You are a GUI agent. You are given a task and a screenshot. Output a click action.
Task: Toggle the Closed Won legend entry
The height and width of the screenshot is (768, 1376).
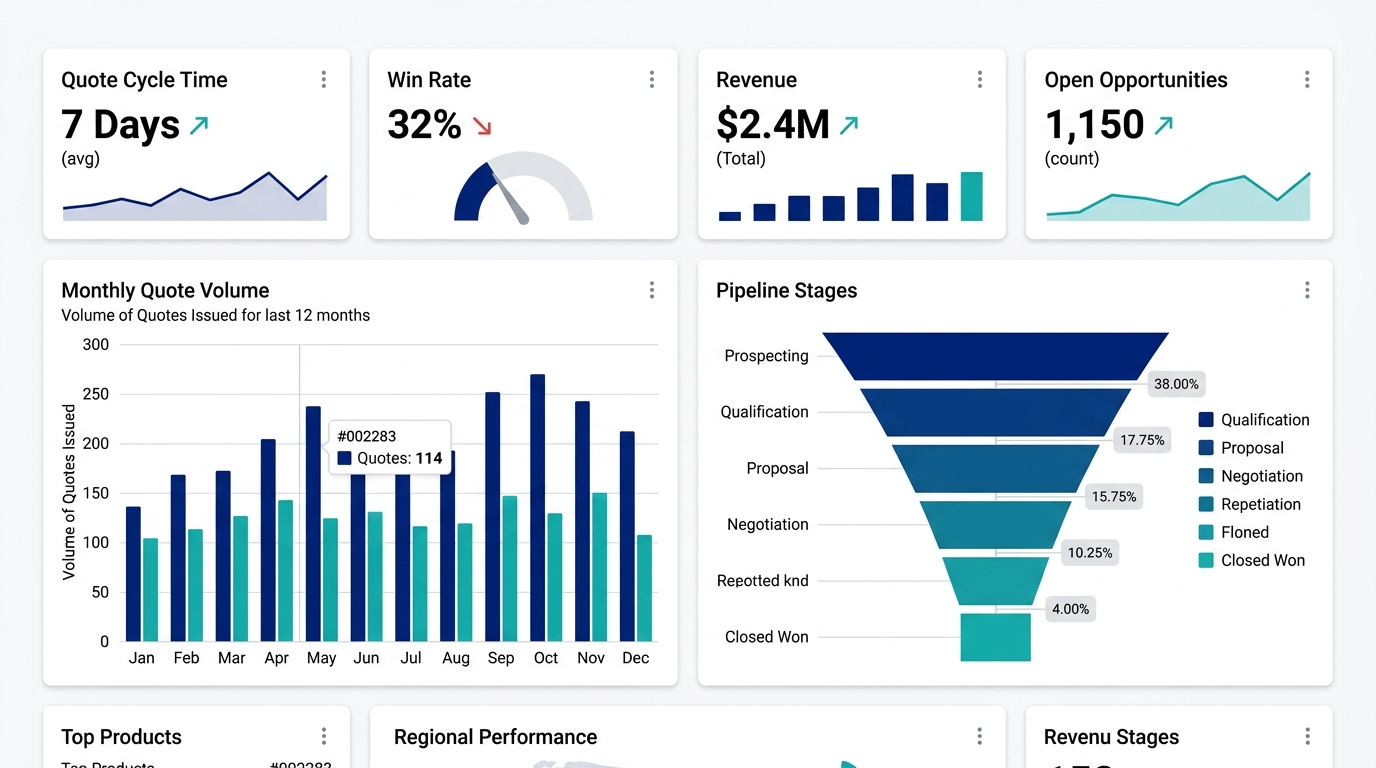pyautogui.click(x=1252, y=560)
